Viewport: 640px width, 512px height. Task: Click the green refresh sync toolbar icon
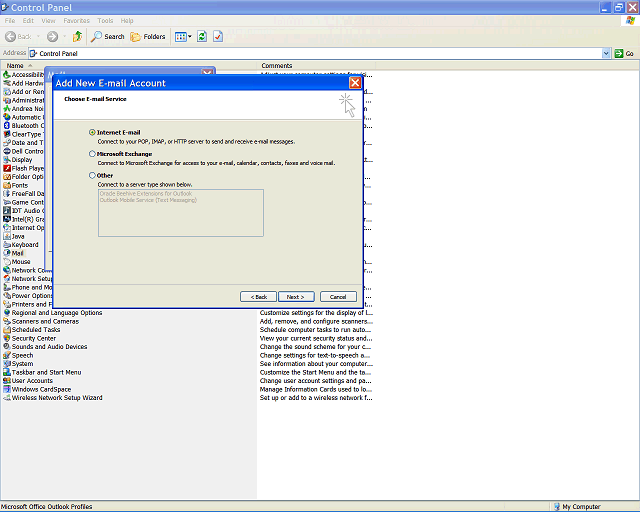pyautogui.click(x=202, y=37)
